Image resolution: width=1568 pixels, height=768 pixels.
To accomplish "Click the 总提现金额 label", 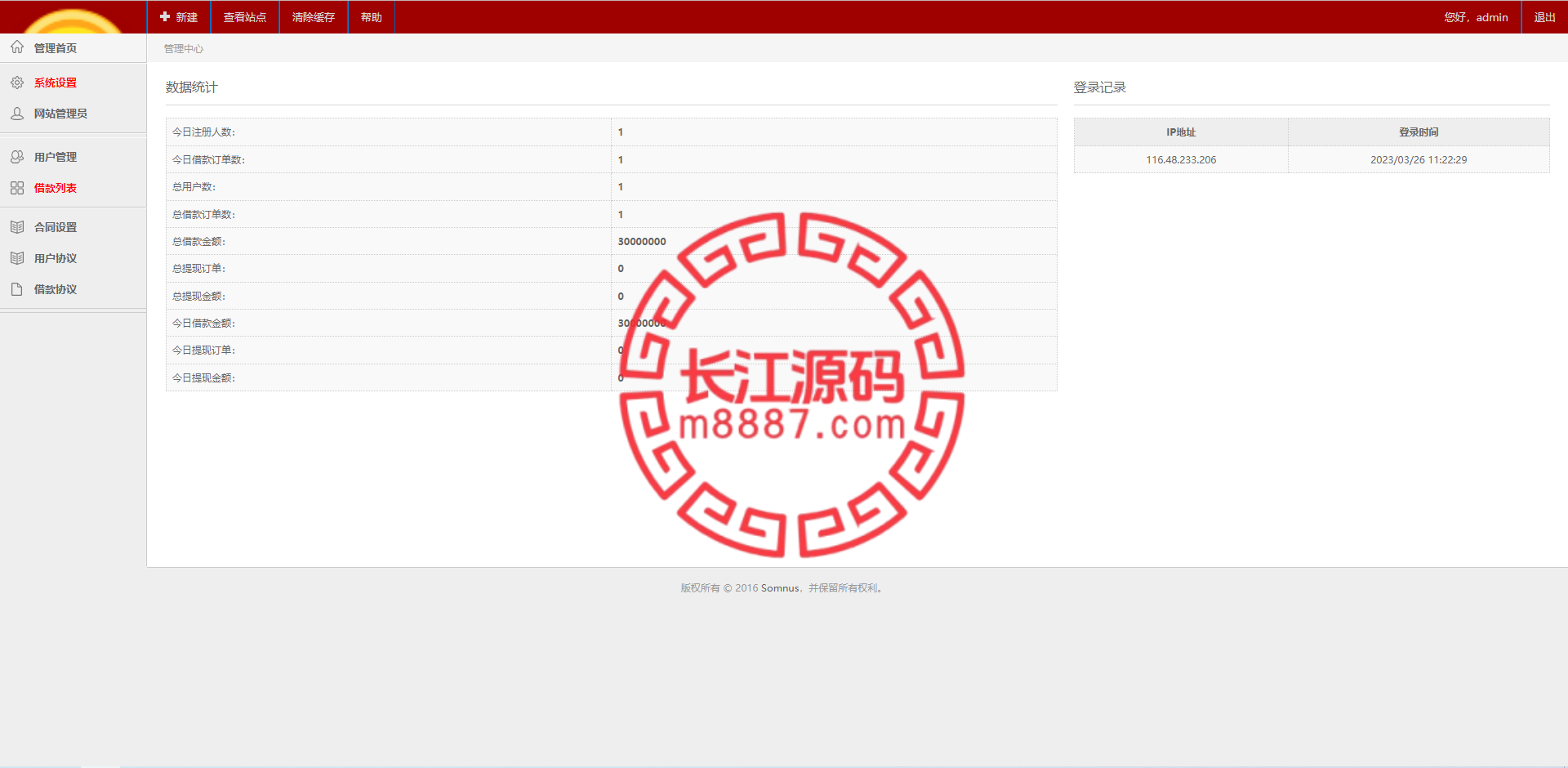I will [x=198, y=297].
